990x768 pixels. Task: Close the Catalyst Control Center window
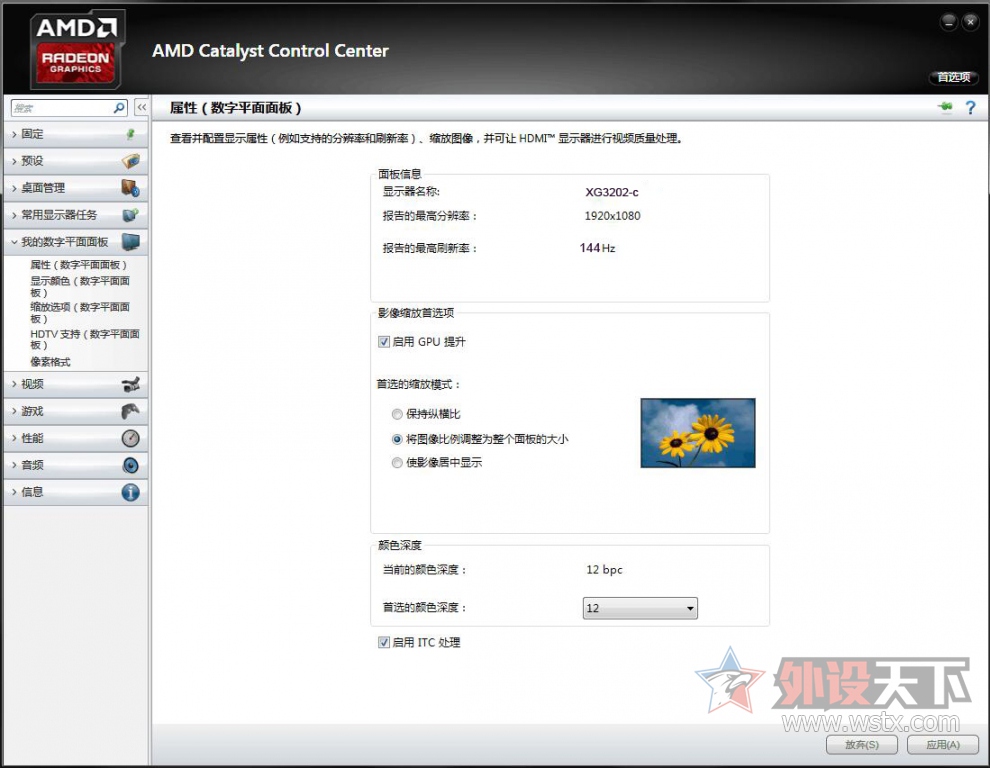point(970,22)
